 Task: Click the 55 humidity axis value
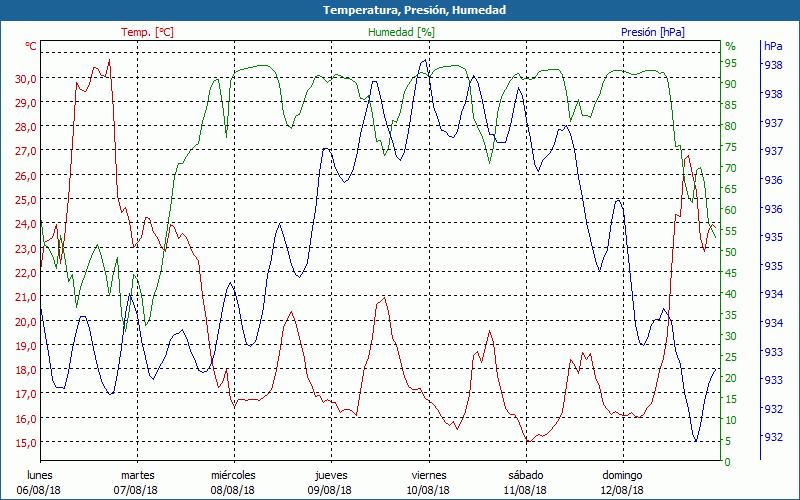[731, 231]
